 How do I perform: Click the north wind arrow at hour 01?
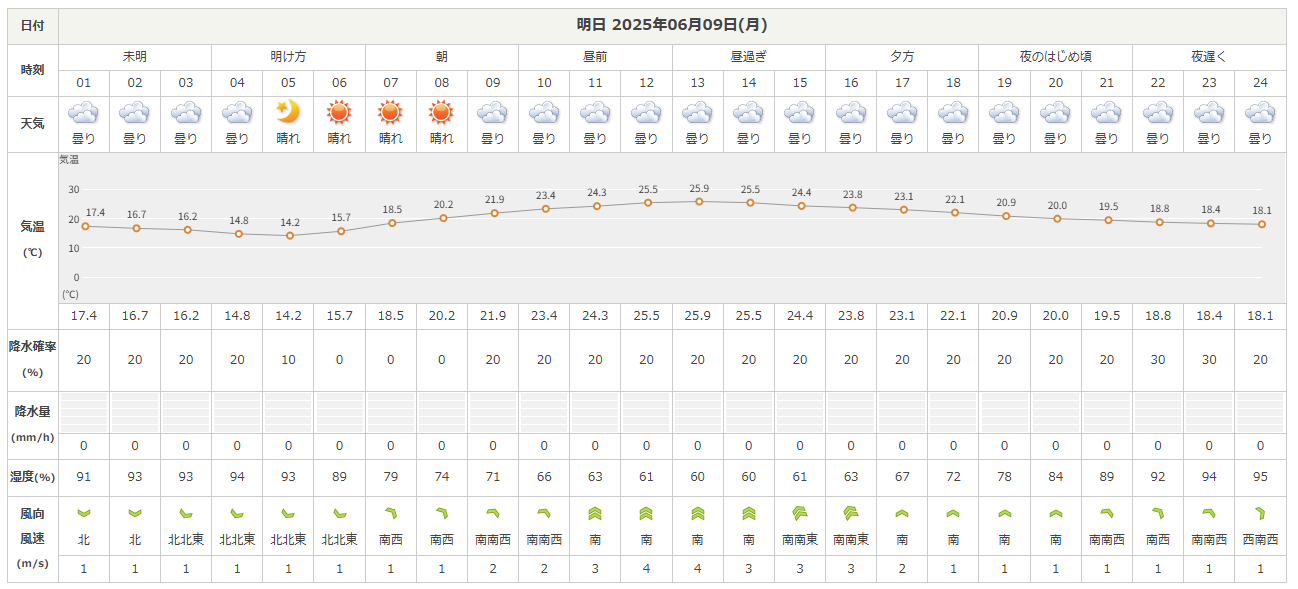(x=84, y=514)
